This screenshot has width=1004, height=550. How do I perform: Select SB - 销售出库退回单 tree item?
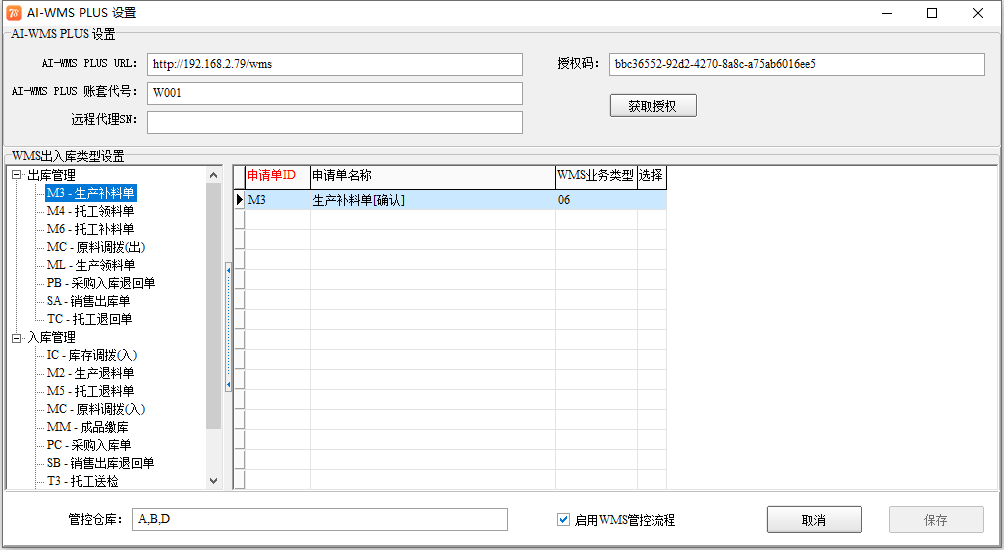pos(101,462)
